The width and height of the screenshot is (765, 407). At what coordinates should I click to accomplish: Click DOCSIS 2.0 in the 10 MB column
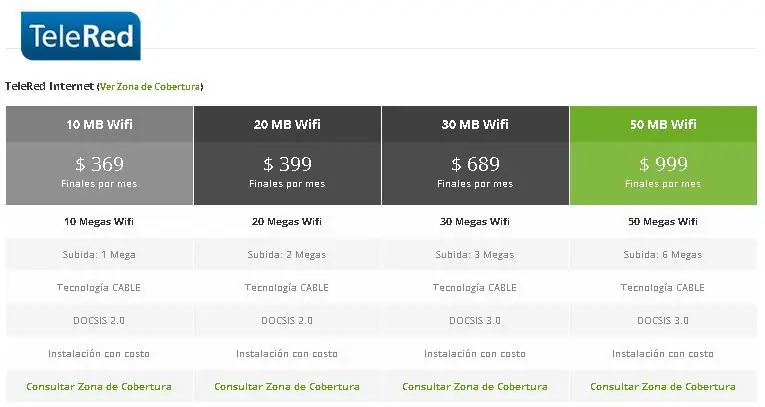point(99,321)
